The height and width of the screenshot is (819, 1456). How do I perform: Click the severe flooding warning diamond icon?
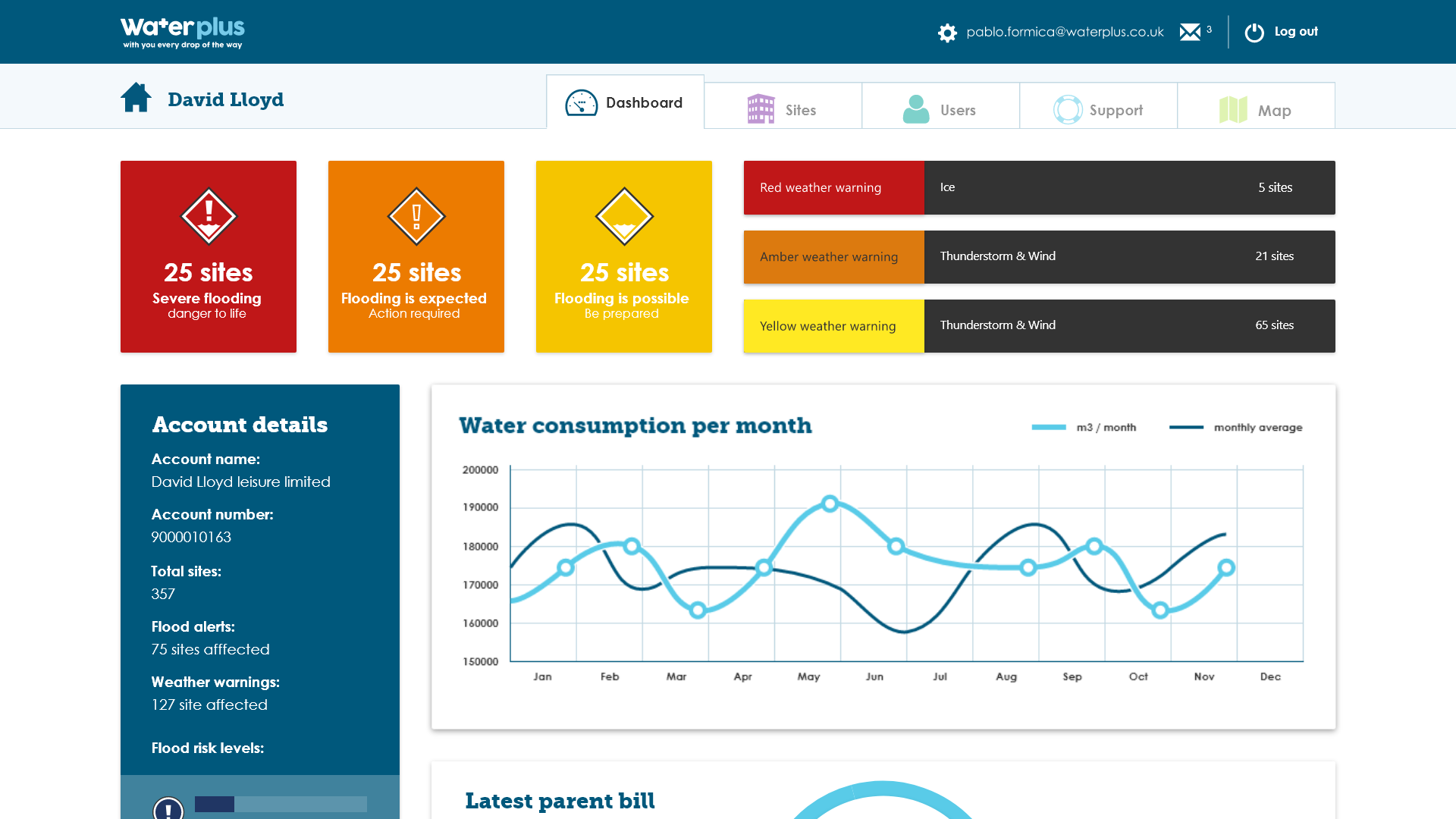pyautogui.click(x=209, y=216)
